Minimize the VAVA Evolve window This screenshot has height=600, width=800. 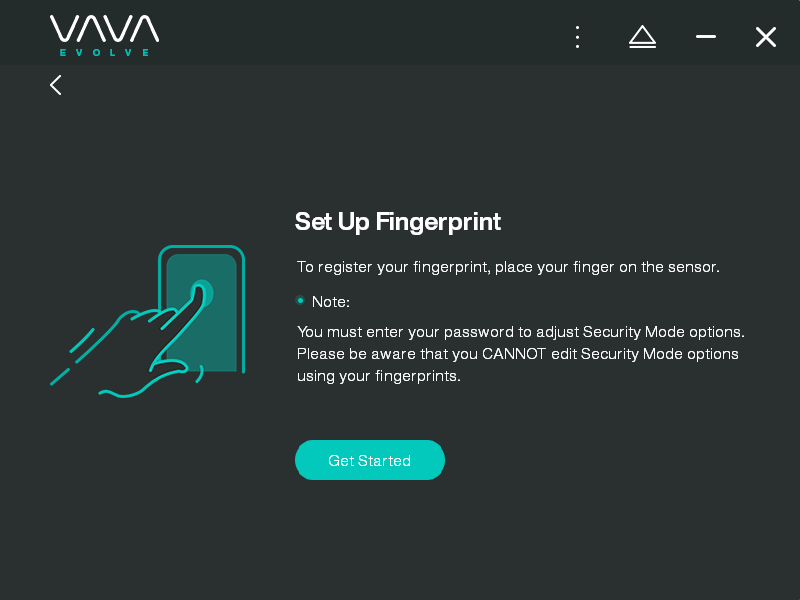point(706,37)
